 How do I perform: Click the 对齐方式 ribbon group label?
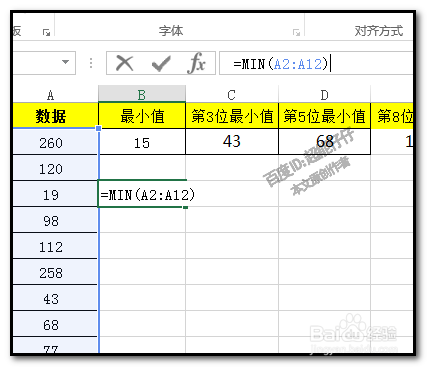tap(379, 31)
